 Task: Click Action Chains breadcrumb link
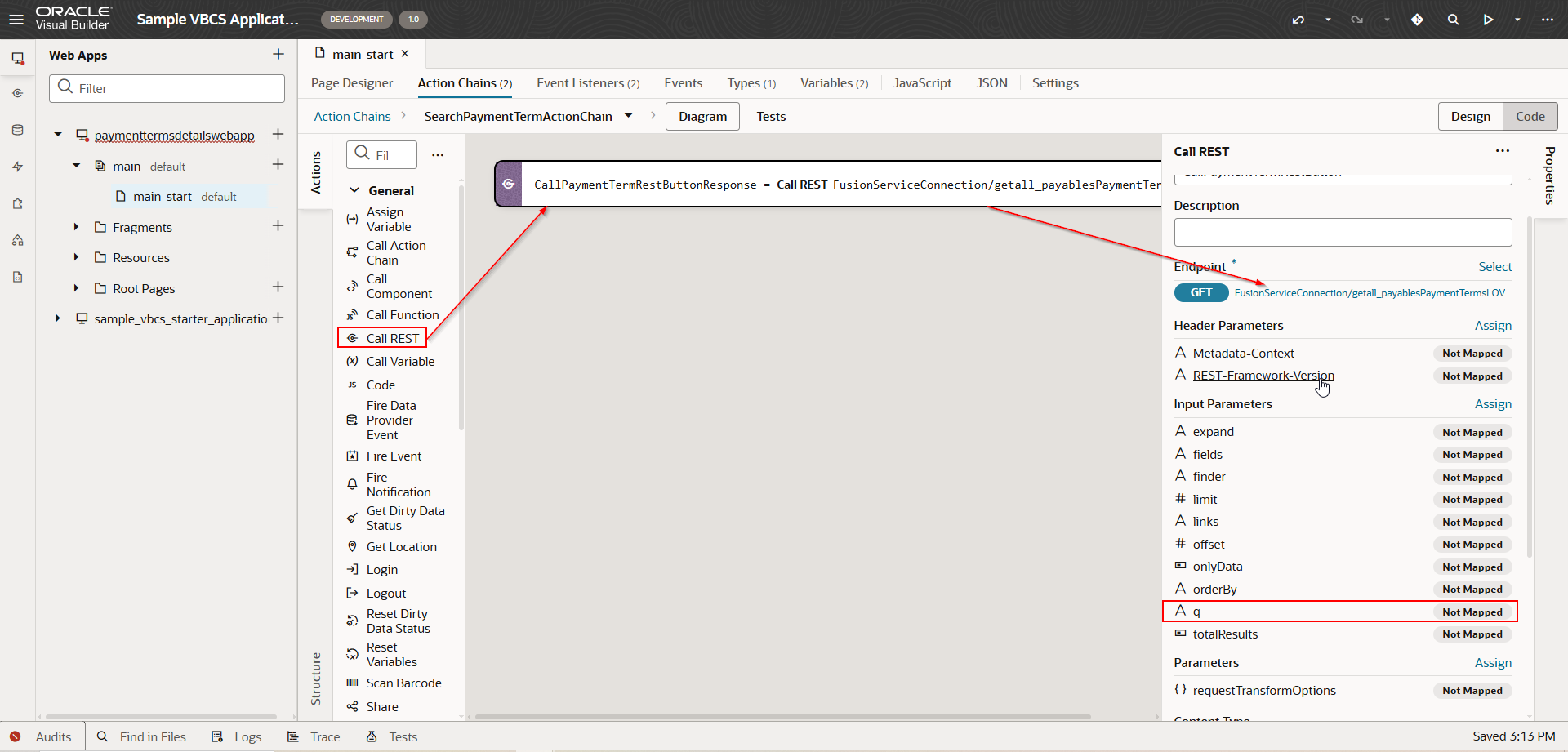click(352, 117)
